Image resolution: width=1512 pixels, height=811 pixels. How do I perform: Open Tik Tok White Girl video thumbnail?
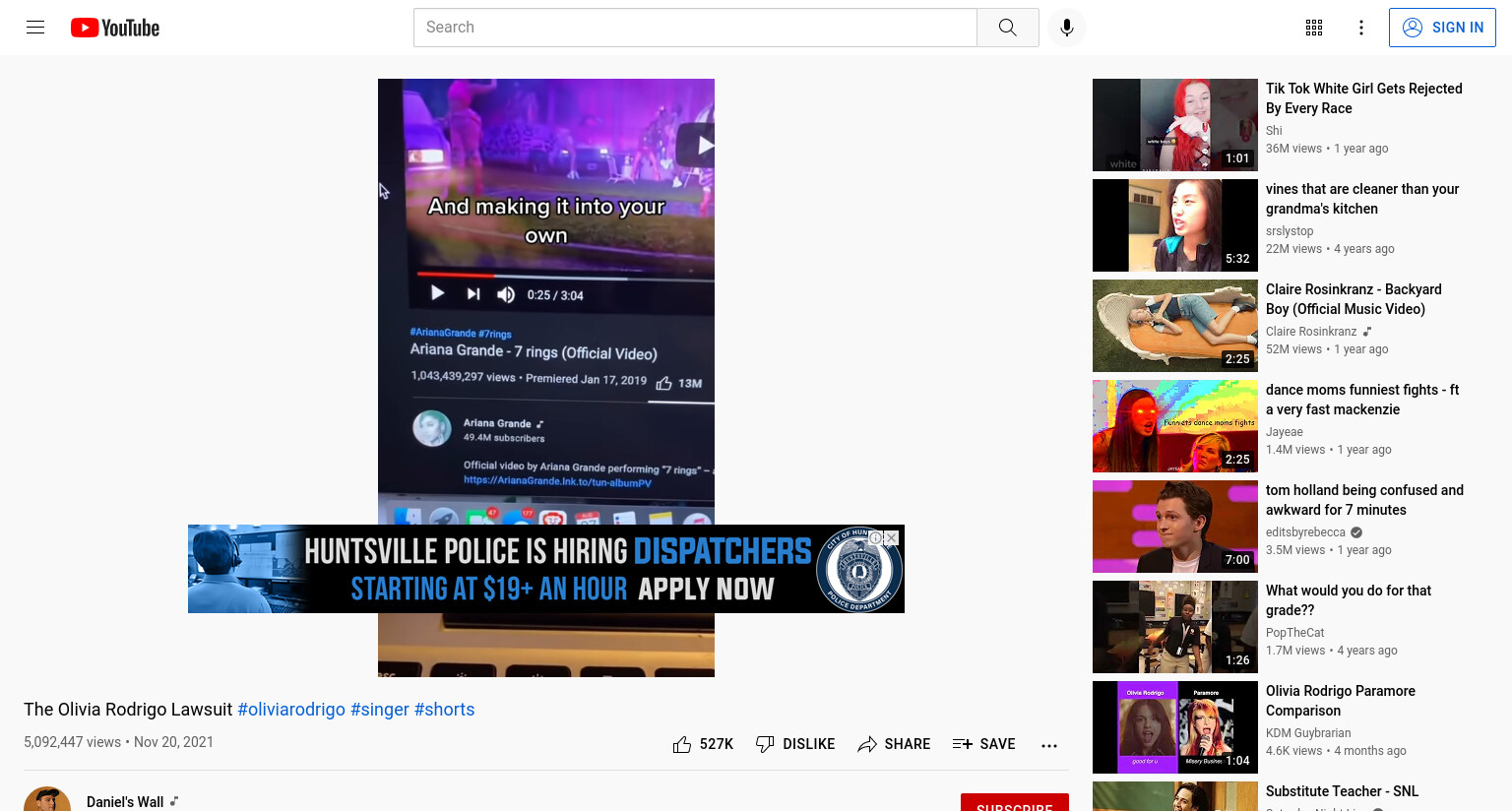pyautogui.click(x=1175, y=125)
